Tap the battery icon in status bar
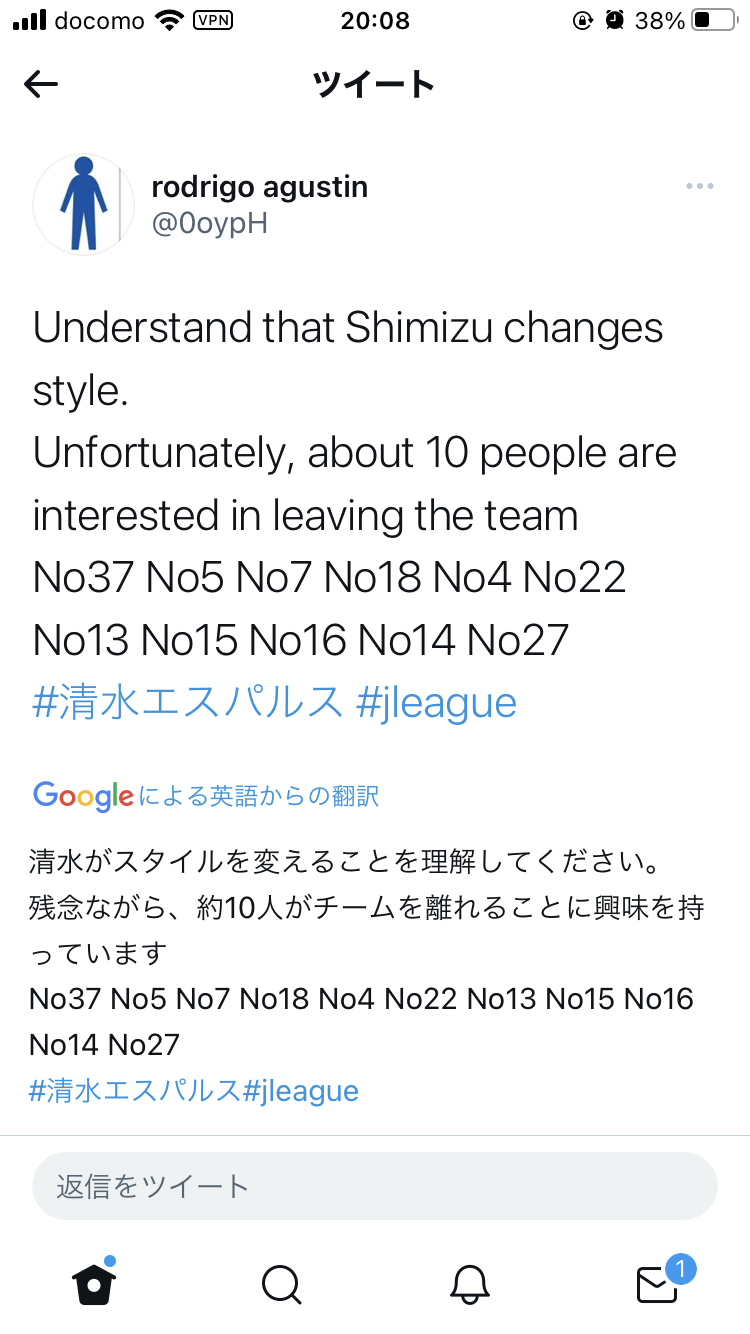 713,21
